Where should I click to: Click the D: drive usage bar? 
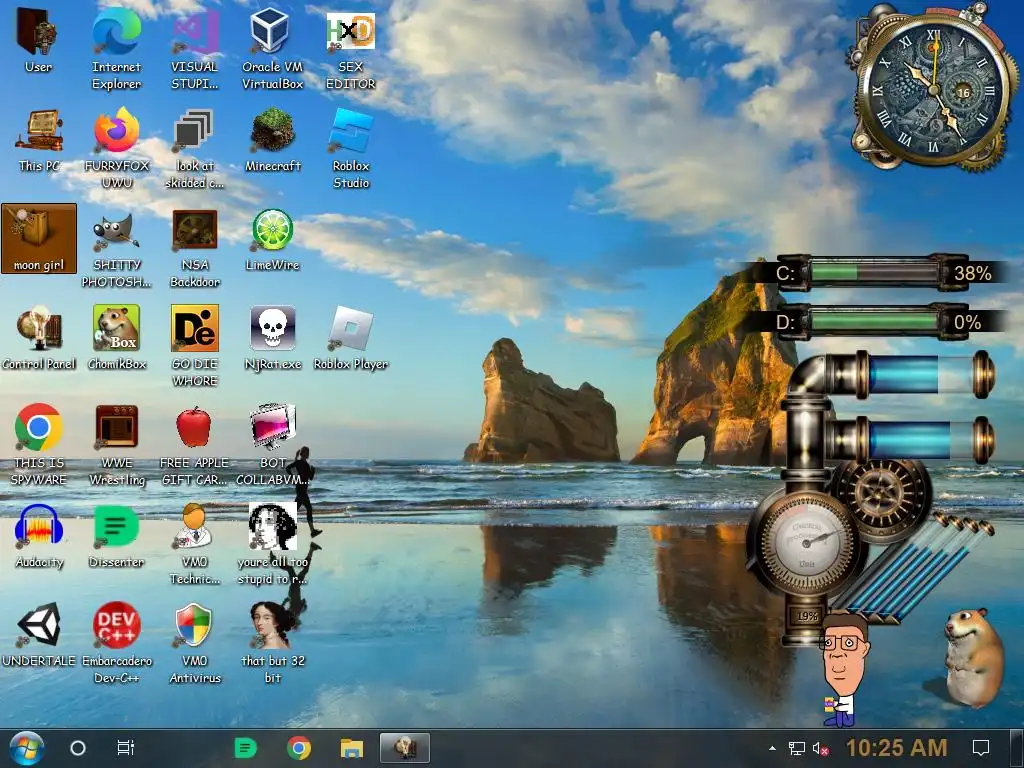874,322
